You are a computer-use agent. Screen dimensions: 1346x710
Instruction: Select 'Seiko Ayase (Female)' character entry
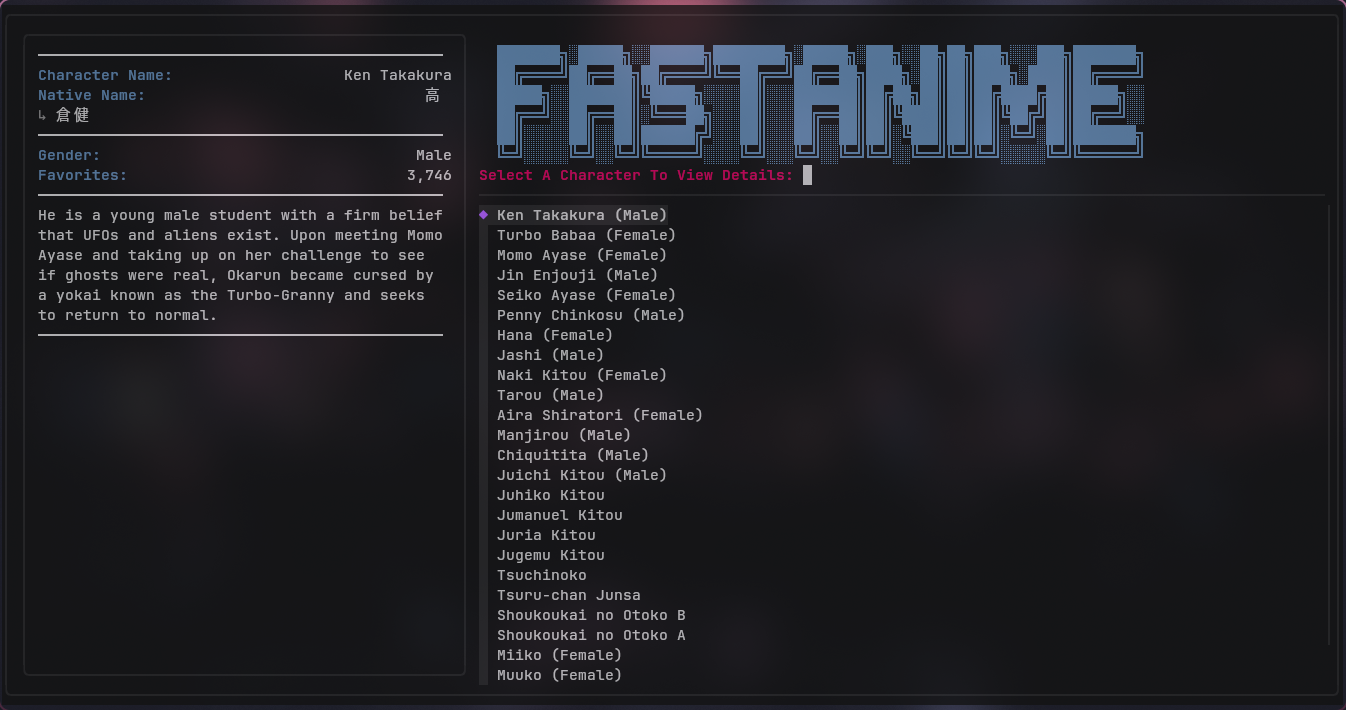click(586, 294)
